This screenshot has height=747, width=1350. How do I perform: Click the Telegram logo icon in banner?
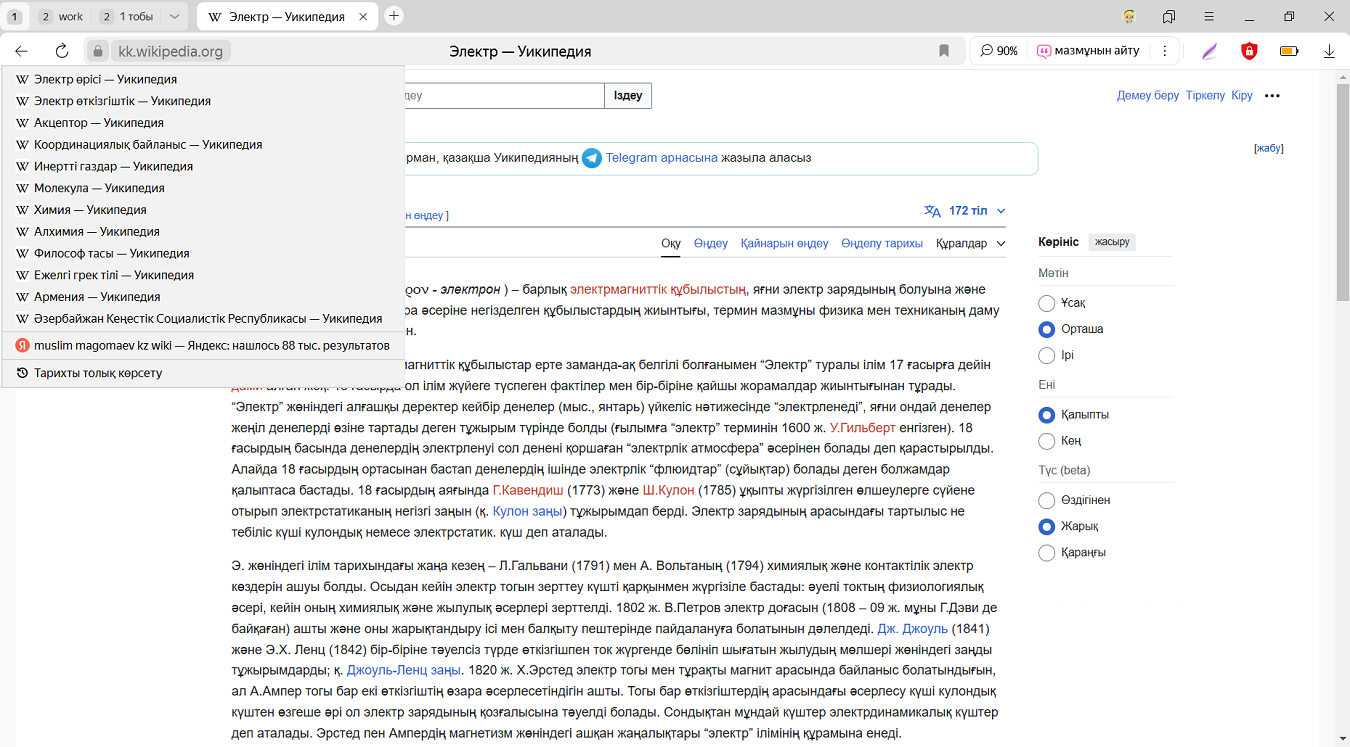click(592, 158)
